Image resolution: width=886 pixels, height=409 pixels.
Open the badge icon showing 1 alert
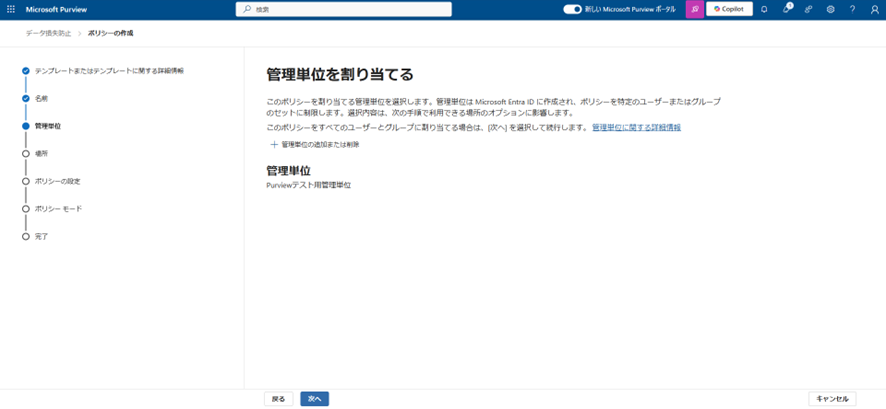(x=786, y=9)
